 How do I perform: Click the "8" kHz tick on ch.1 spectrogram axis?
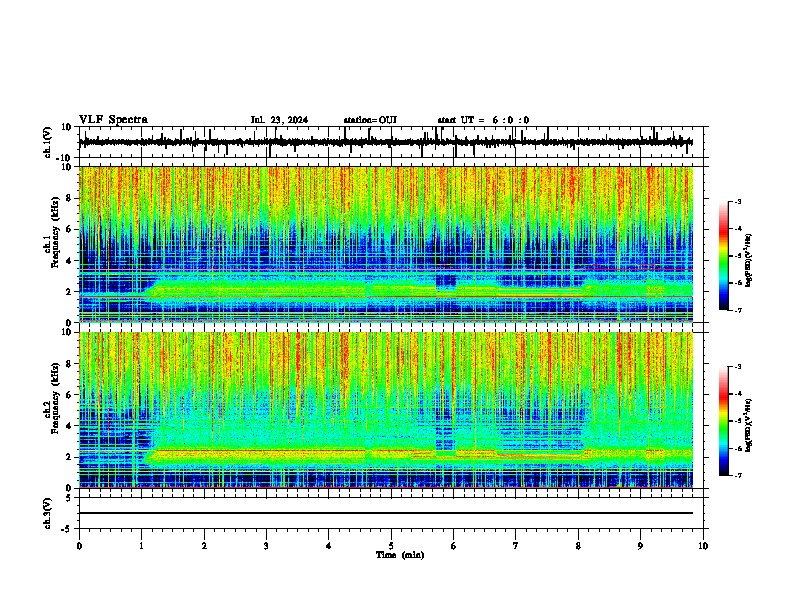(x=69, y=198)
